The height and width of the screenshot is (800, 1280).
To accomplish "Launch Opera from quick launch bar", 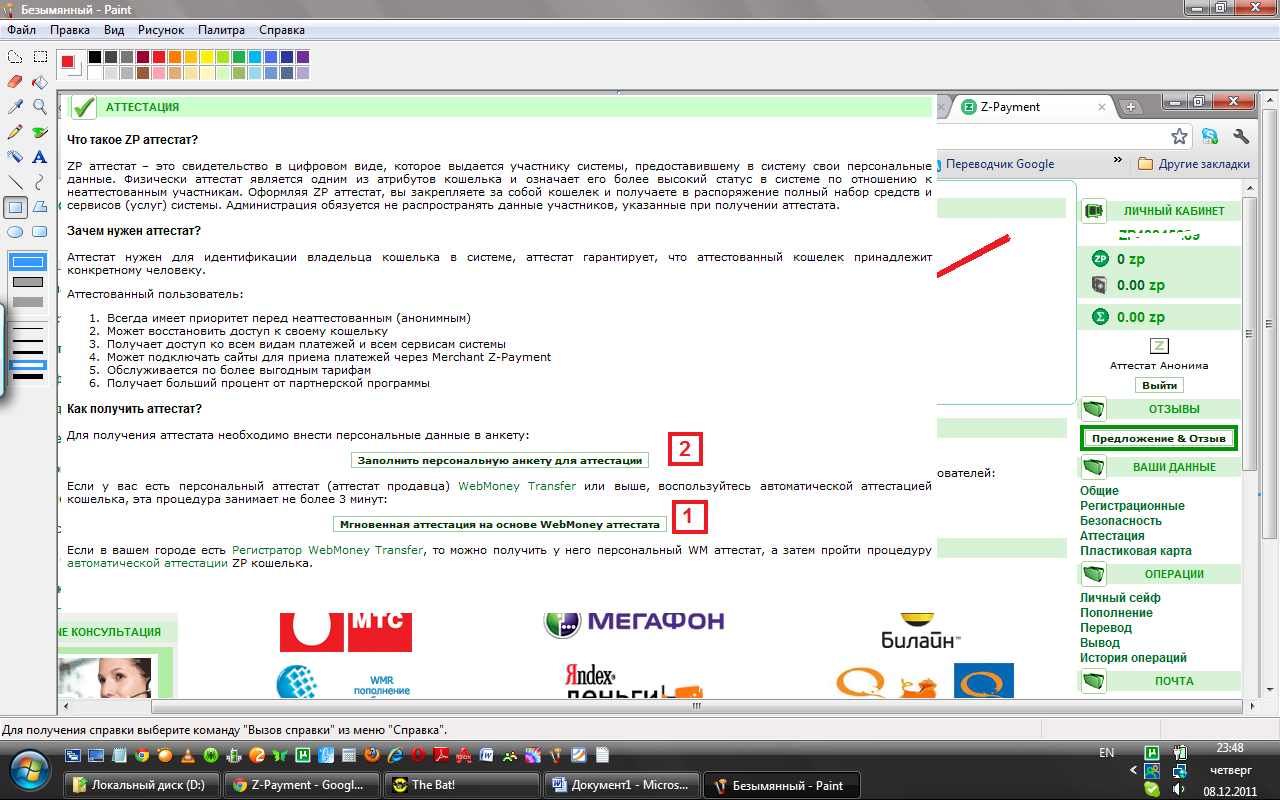I will tap(417, 755).
